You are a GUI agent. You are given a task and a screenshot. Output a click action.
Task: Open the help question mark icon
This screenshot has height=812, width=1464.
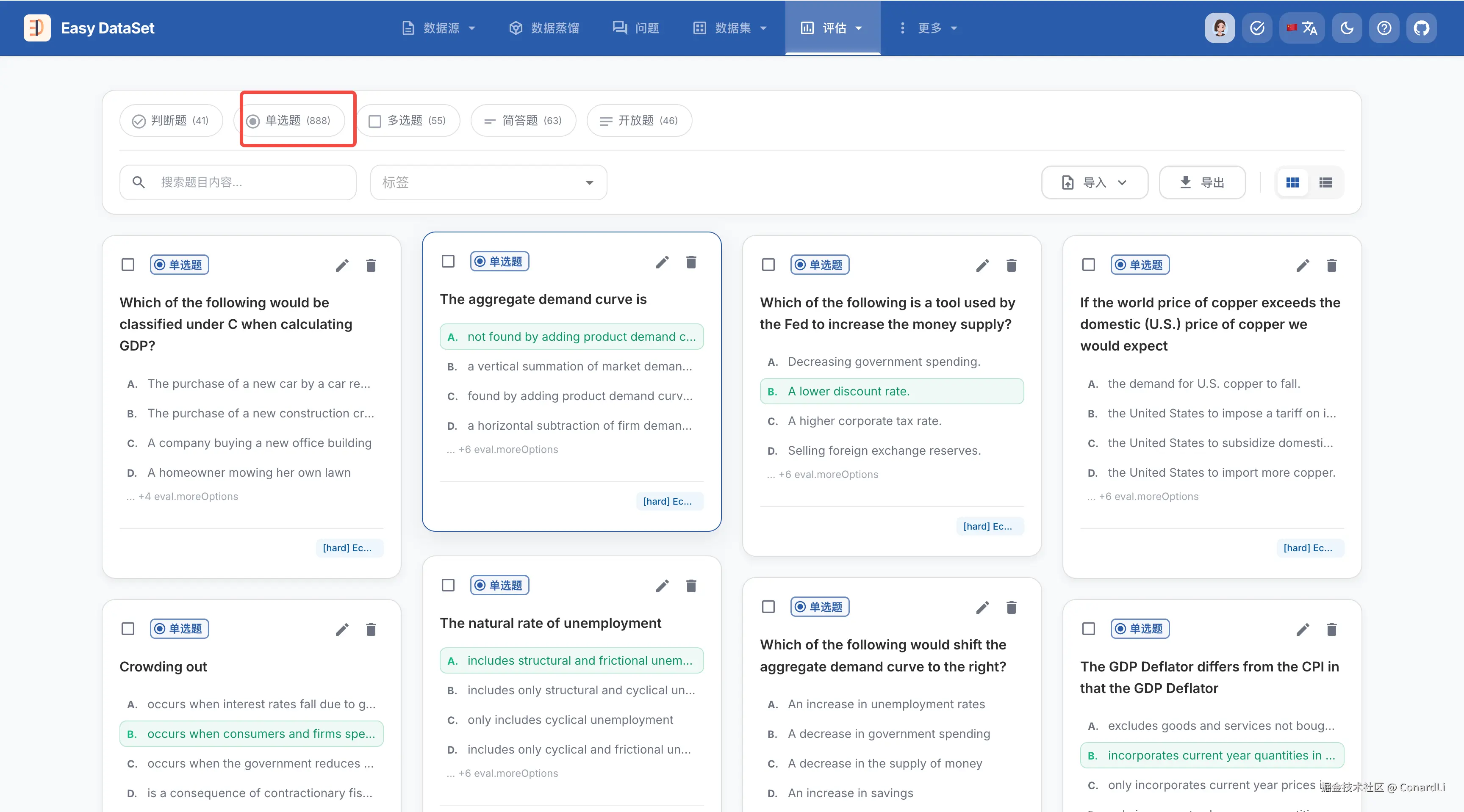[1384, 28]
